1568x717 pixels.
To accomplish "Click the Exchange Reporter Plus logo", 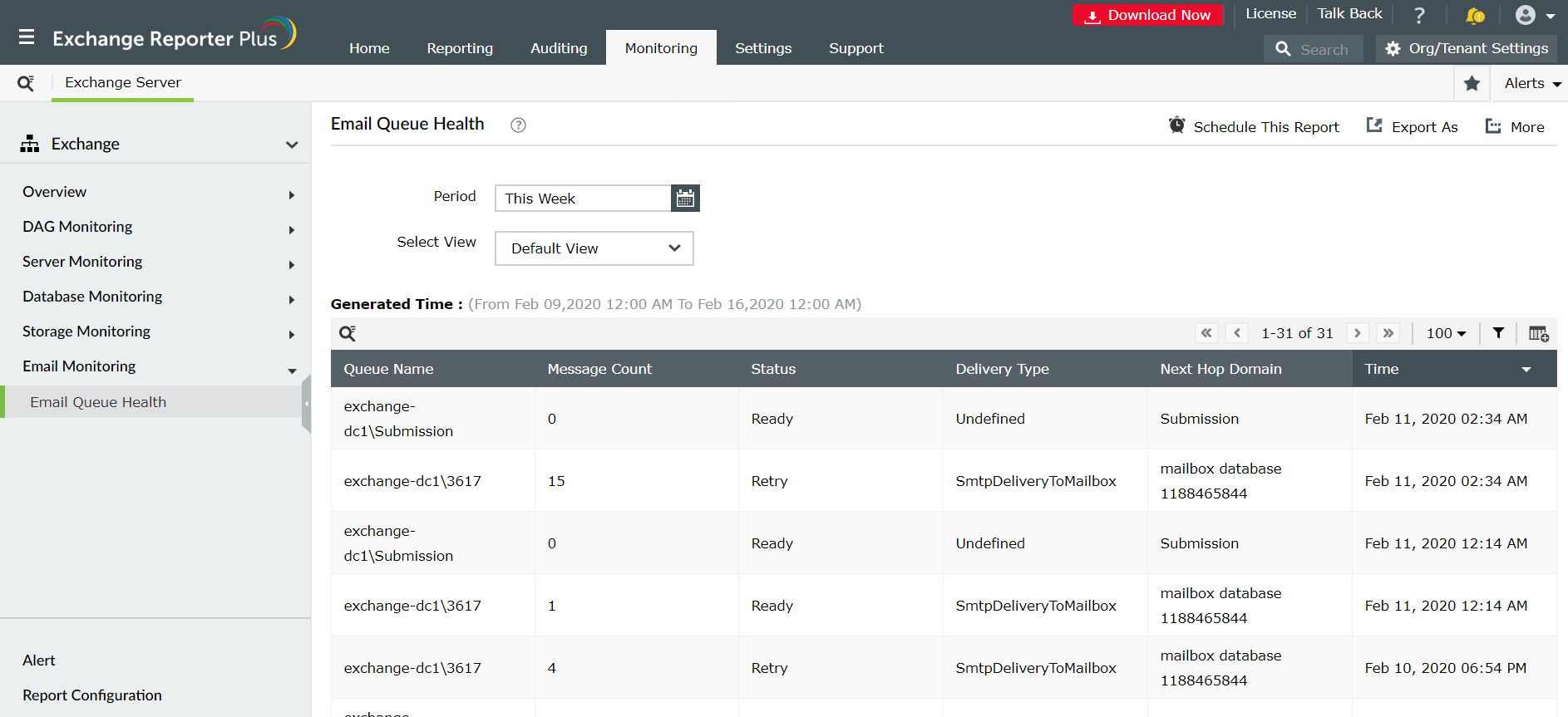I will click(x=174, y=36).
